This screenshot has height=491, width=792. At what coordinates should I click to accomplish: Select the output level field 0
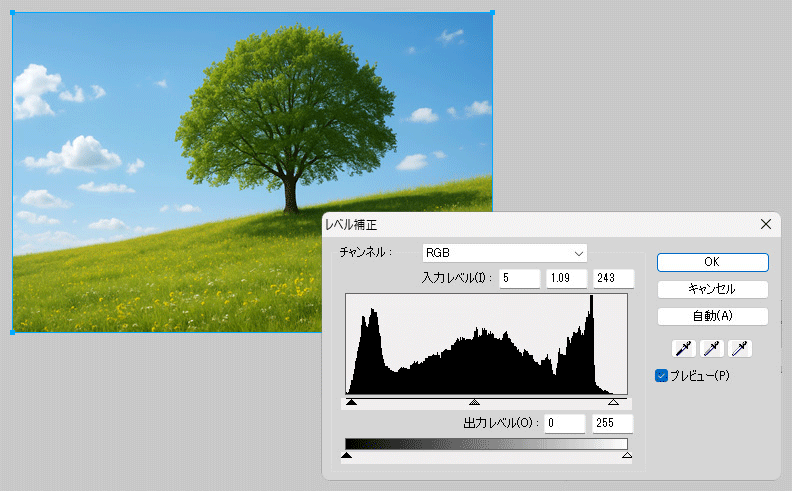pos(565,423)
